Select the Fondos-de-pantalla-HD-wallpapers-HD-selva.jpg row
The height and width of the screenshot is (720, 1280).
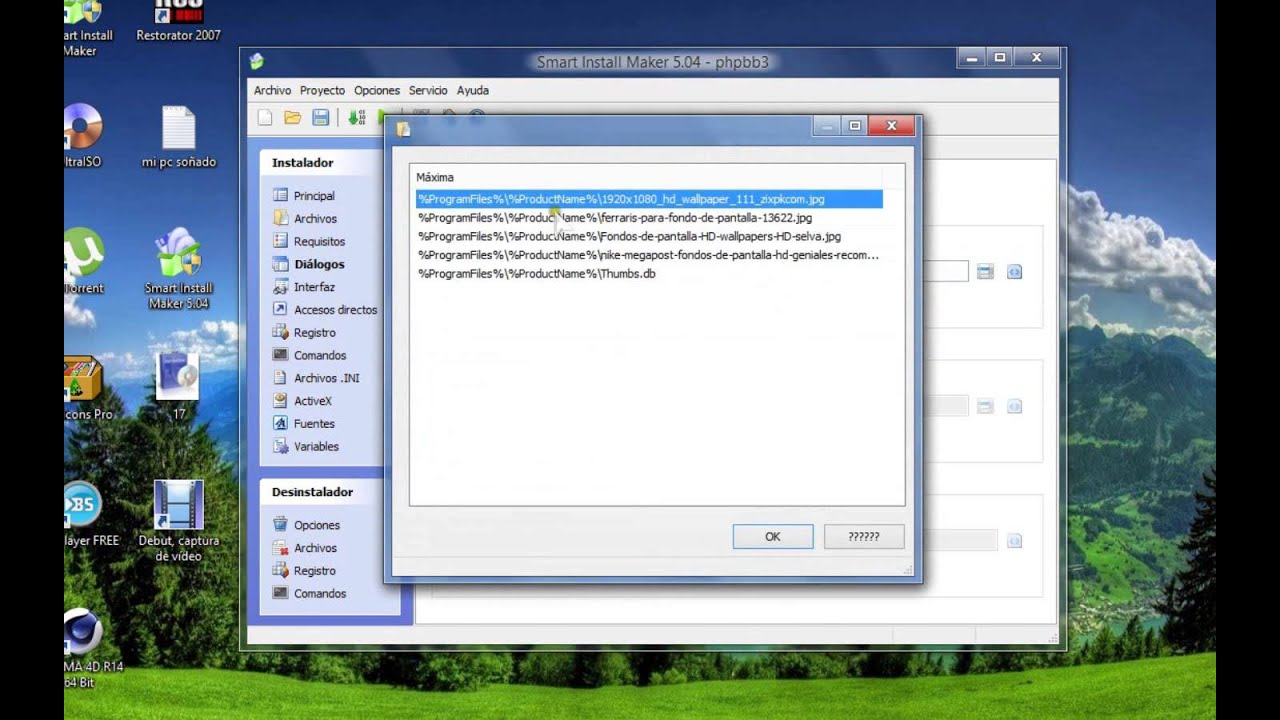coord(649,236)
